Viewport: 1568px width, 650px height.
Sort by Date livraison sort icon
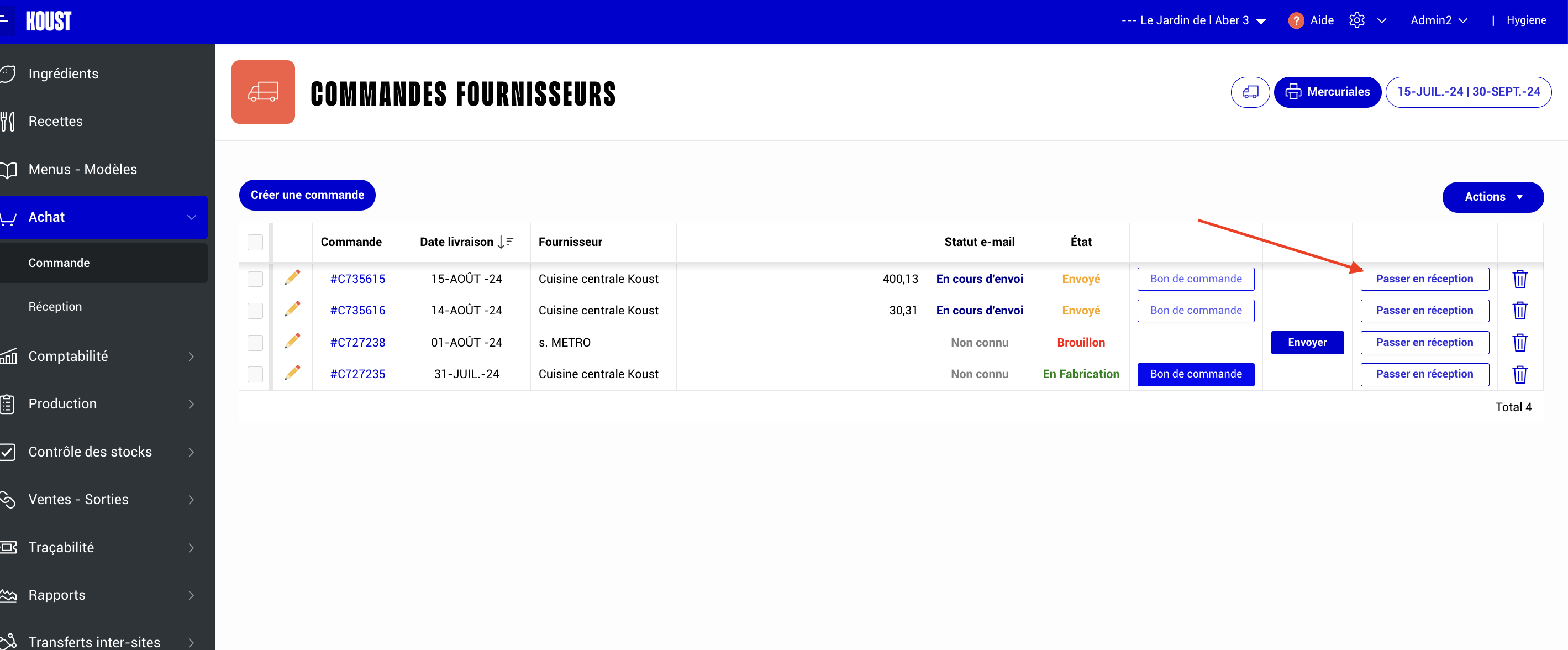coord(505,242)
